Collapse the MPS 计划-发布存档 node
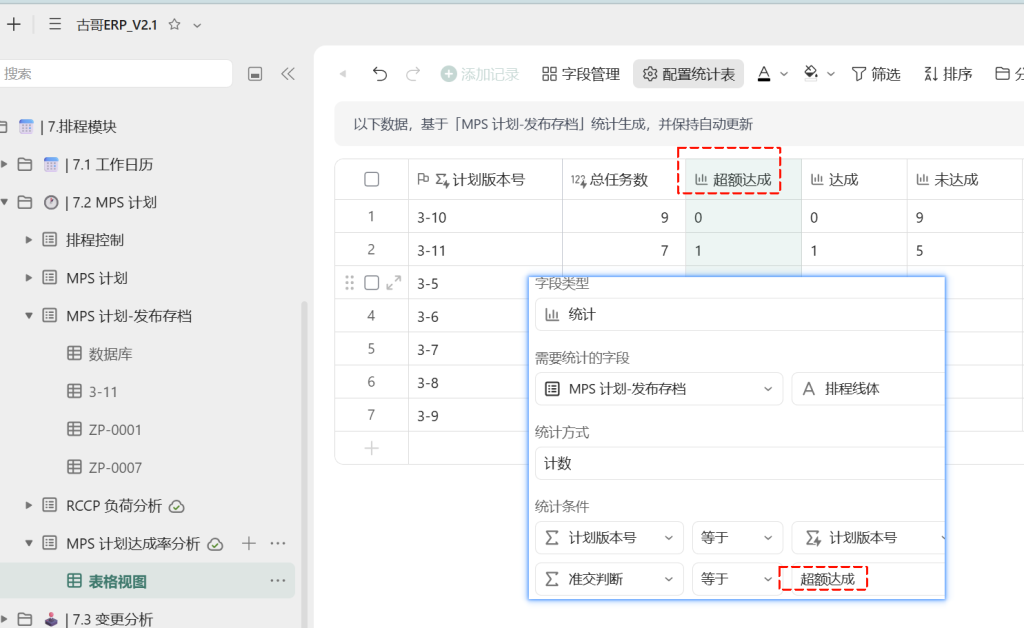Screen dimensions: 1024x628 (x=29, y=316)
